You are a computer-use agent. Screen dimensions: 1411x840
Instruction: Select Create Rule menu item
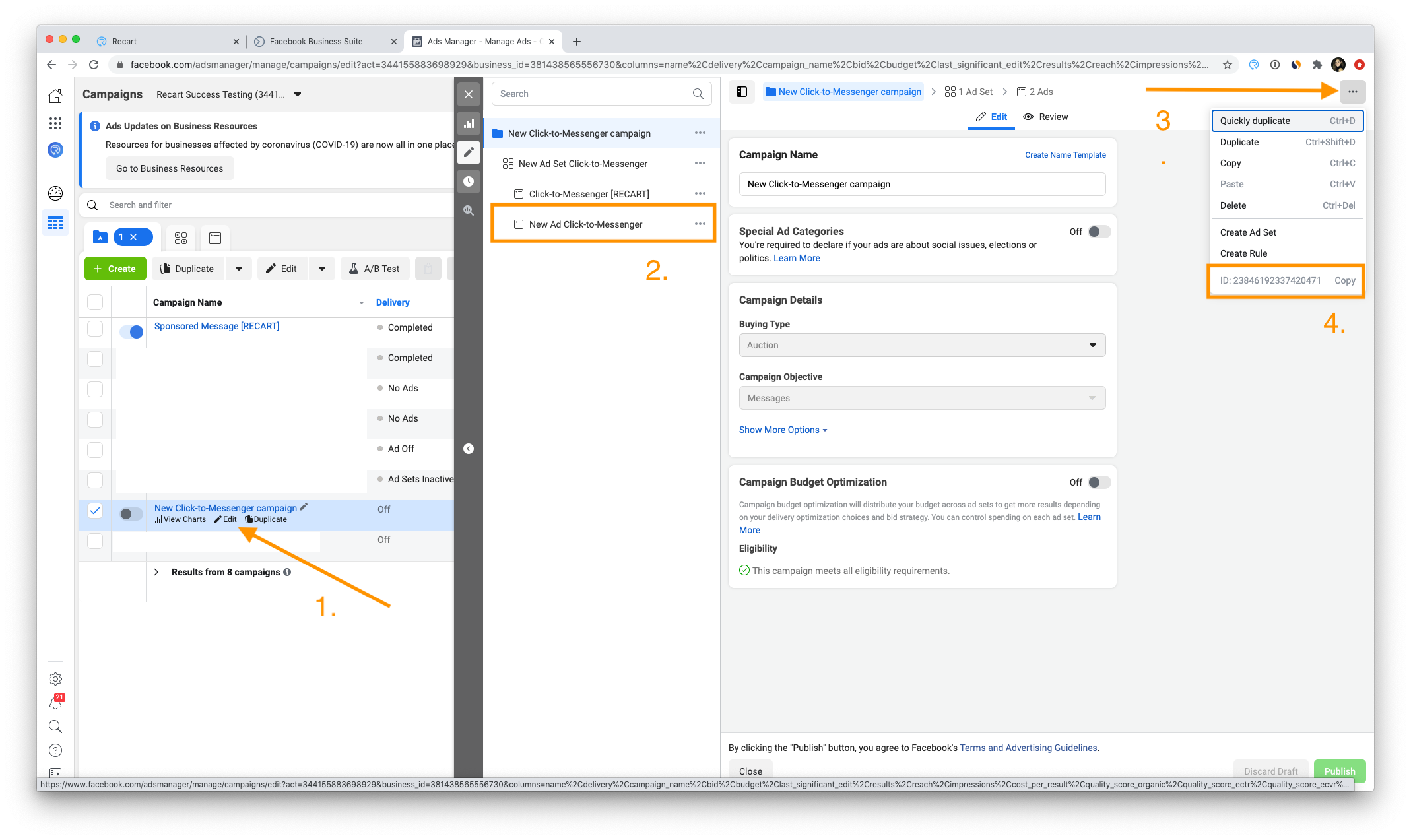pos(1287,253)
